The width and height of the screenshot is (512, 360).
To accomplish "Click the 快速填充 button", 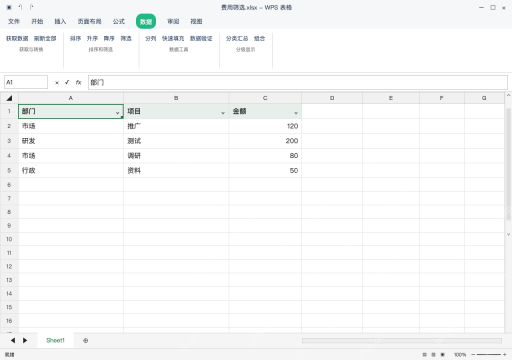I will tap(173, 38).
